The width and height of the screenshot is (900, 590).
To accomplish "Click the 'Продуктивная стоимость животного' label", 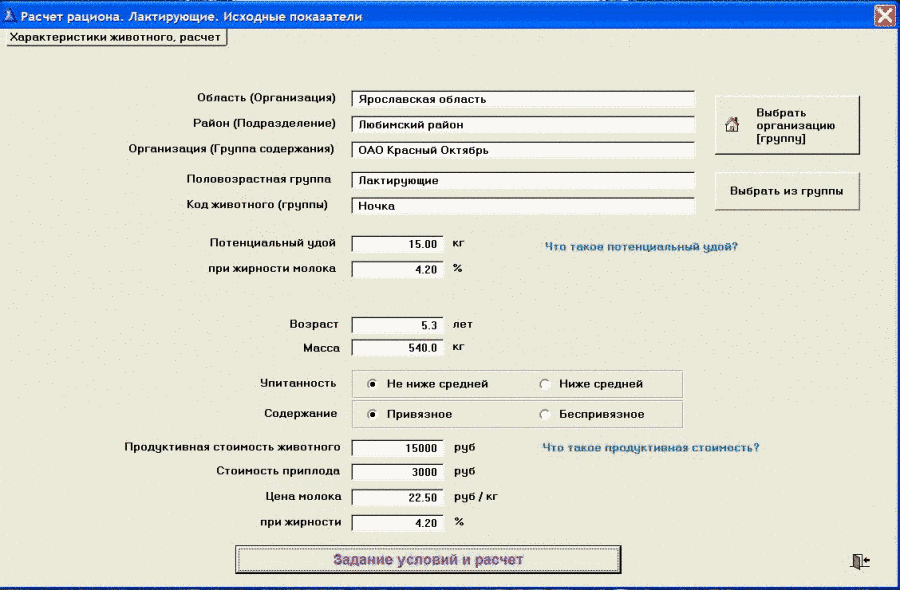I will [232, 447].
